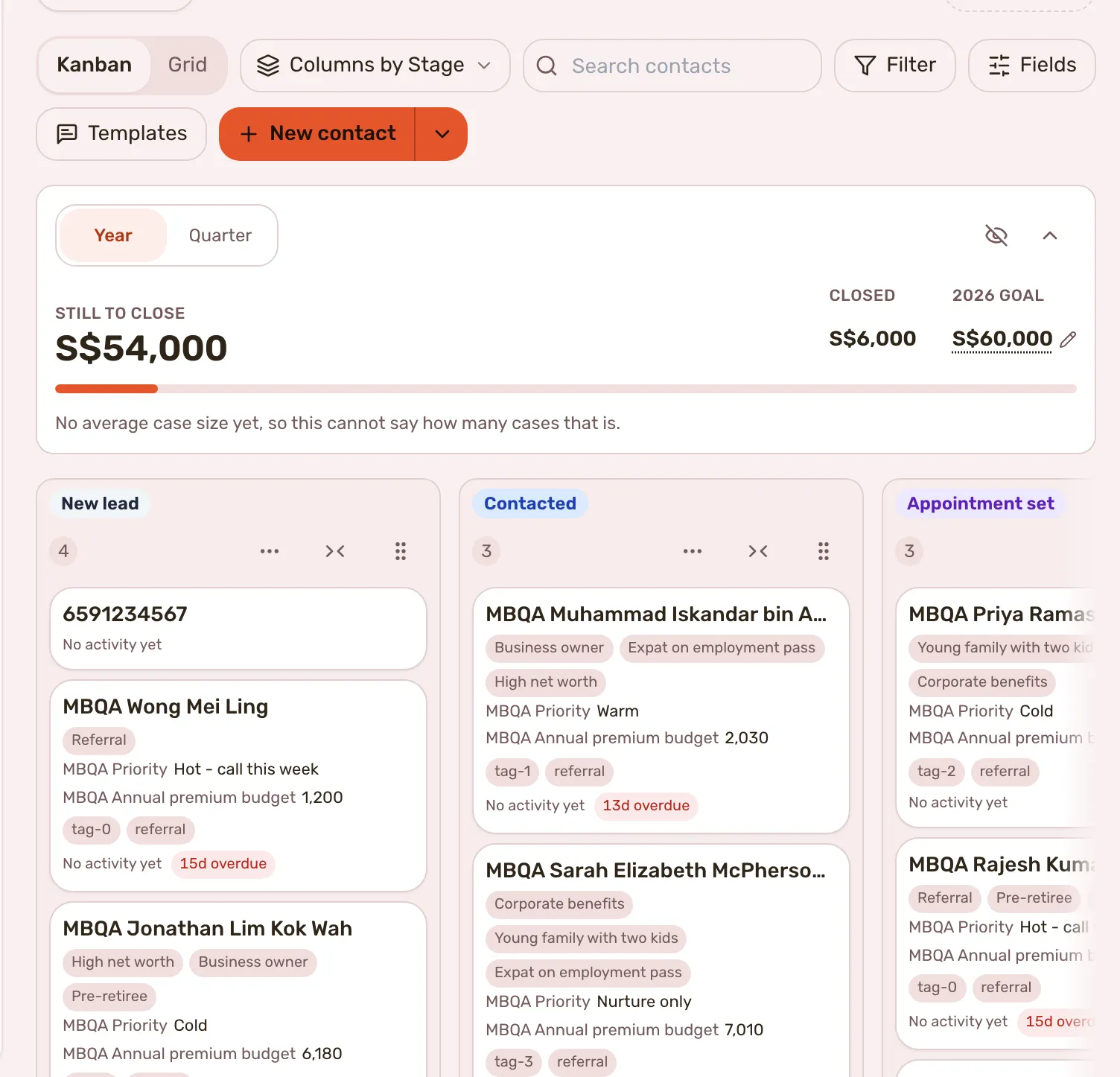Open MBQA Wong Mei Ling card
This screenshot has width=1120, height=1077.
[x=238, y=786]
